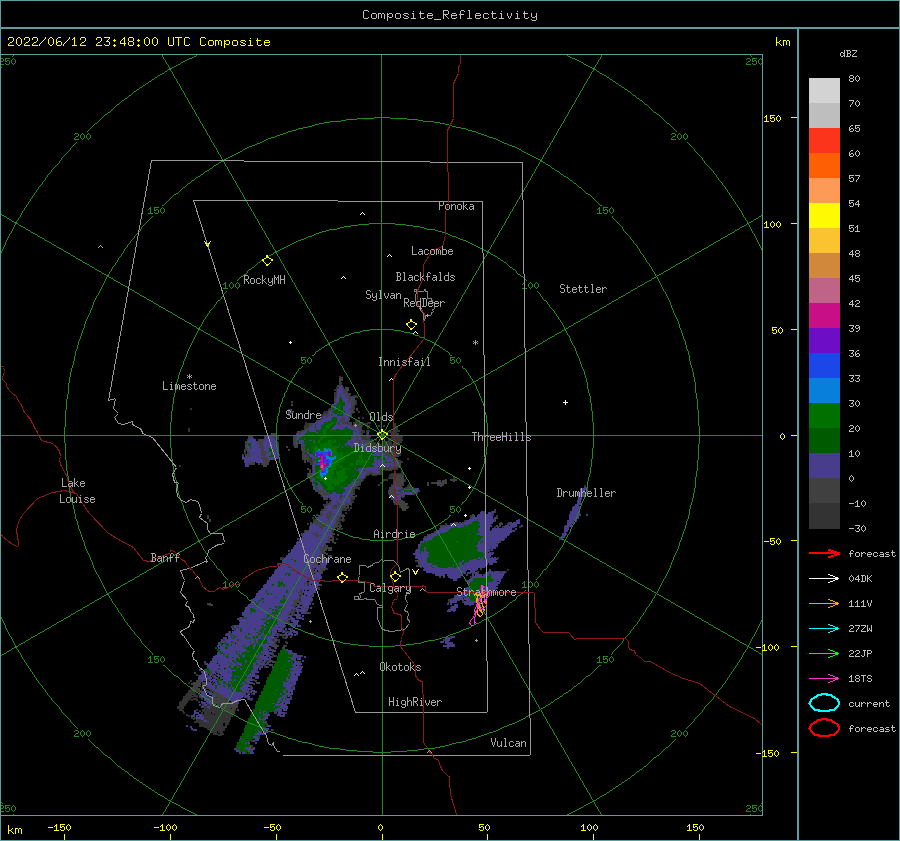Click the HighRiver label
This screenshot has height=841, width=900.
pyautogui.click(x=415, y=702)
